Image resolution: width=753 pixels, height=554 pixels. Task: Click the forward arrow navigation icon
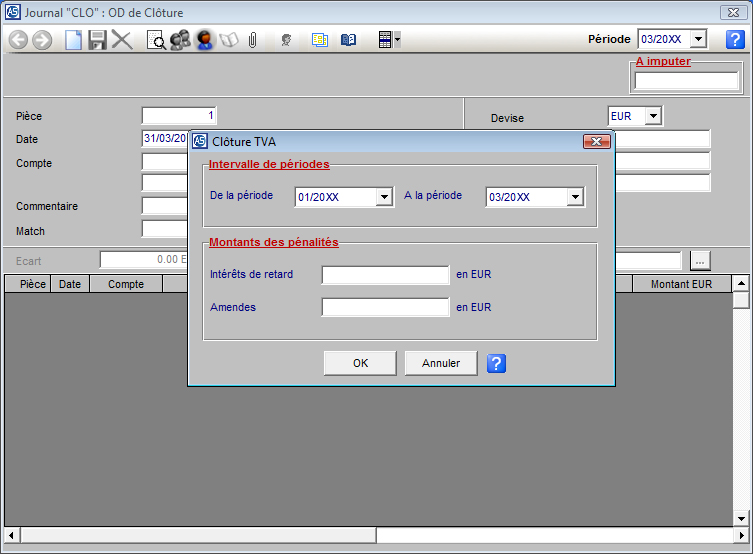click(x=42, y=40)
